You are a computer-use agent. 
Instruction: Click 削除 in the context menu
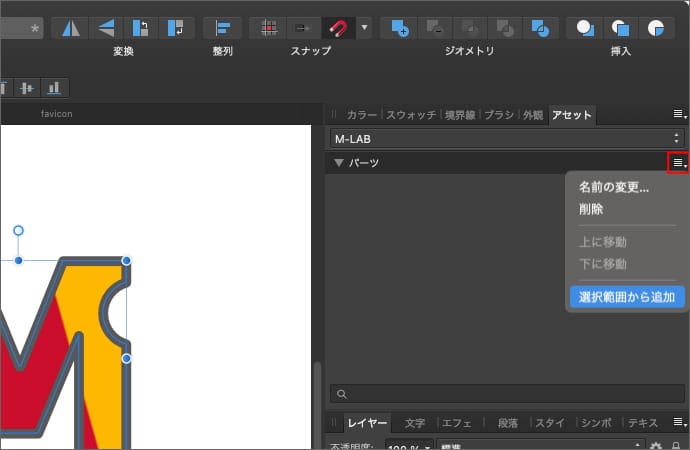(x=591, y=210)
